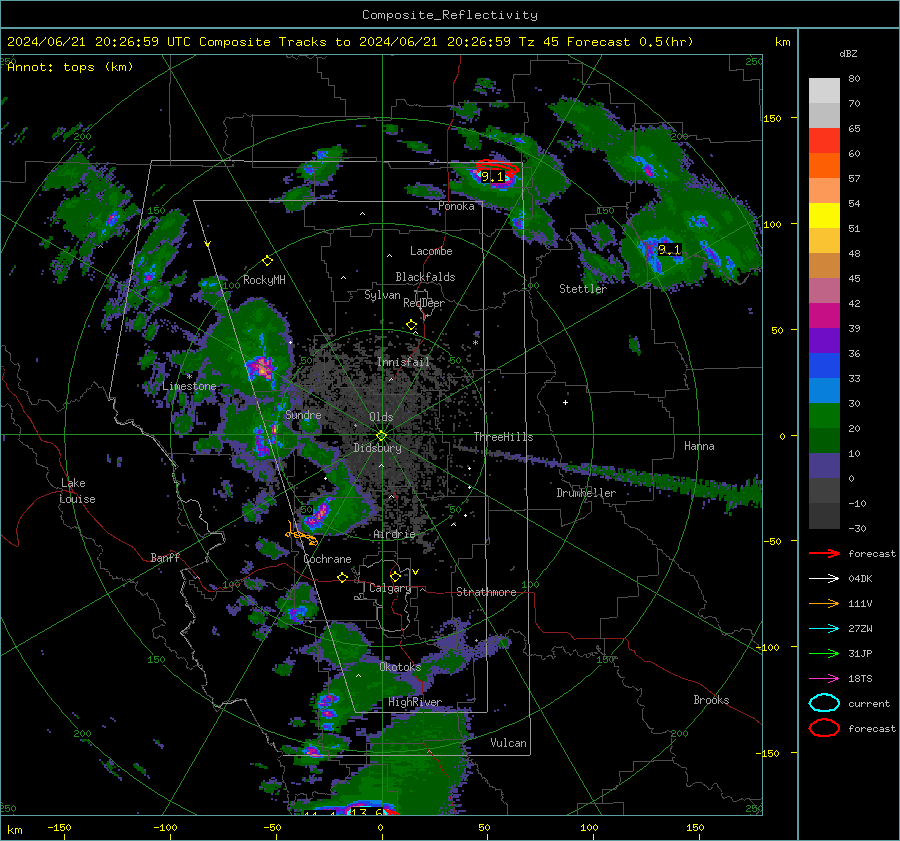Click the Sundre city label

coord(303,414)
